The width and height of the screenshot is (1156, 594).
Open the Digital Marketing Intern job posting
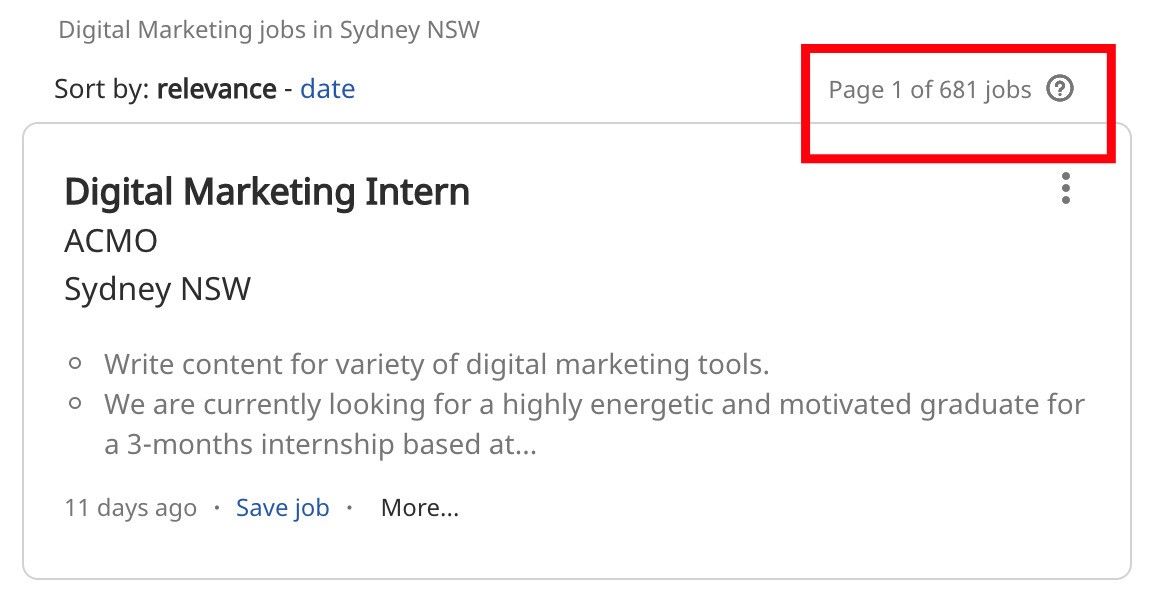(267, 191)
